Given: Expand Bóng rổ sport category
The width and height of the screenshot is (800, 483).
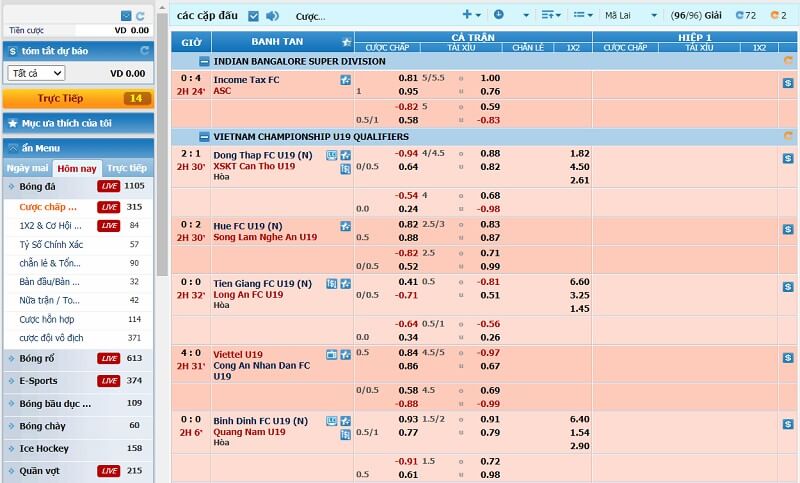Looking at the screenshot, I should (x=78, y=358).
